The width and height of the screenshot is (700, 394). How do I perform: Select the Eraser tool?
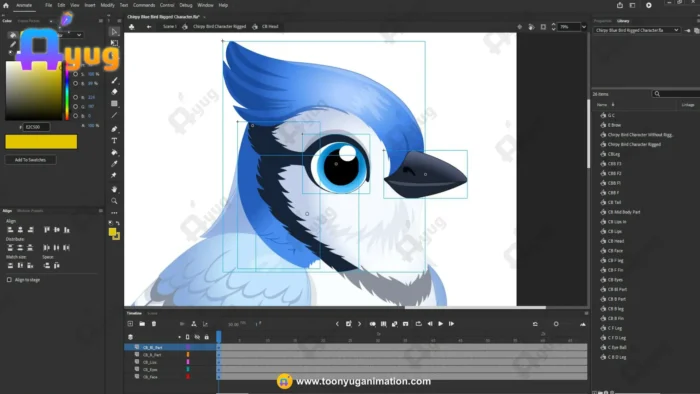114,92
